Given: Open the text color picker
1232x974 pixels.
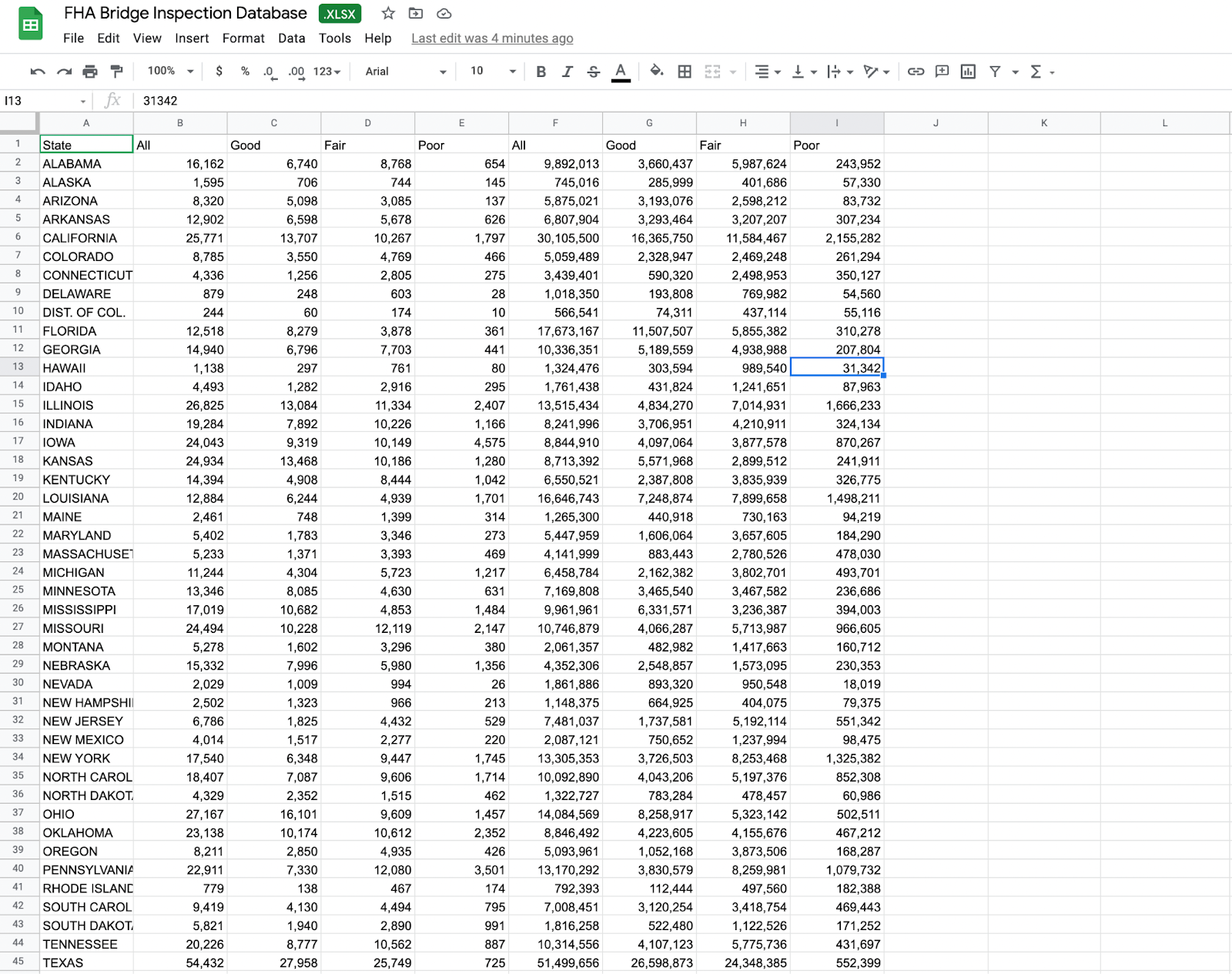Looking at the screenshot, I should 621,72.
